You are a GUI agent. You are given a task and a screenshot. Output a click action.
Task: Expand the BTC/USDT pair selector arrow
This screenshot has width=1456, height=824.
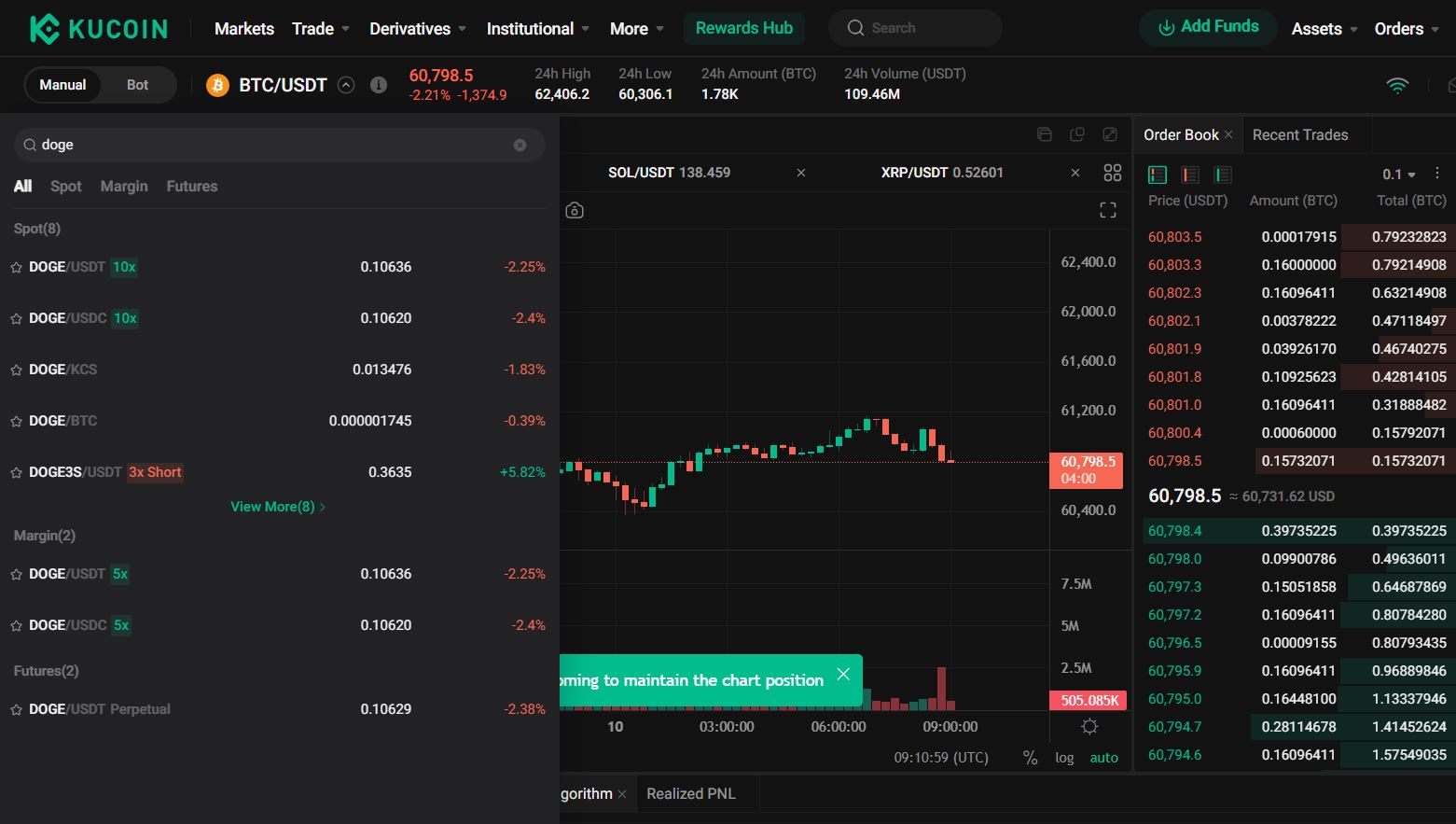(x=346, y=85)
